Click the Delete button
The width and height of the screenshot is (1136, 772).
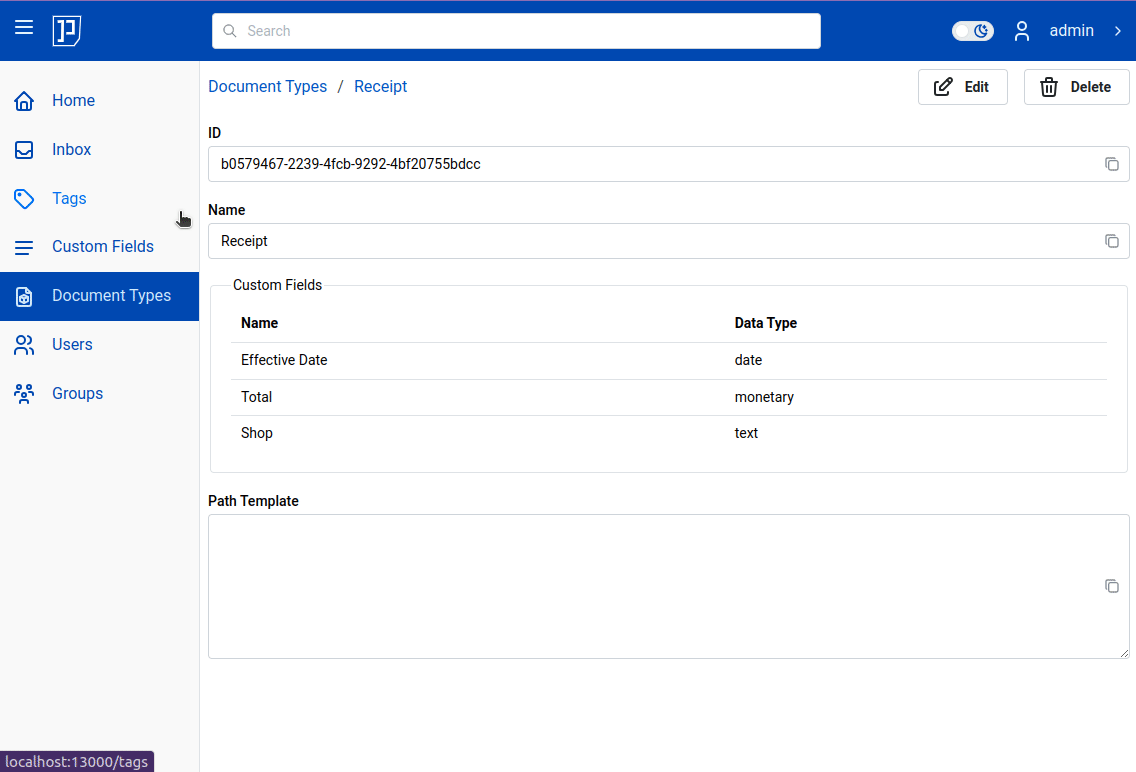[x=1076, y=87]
